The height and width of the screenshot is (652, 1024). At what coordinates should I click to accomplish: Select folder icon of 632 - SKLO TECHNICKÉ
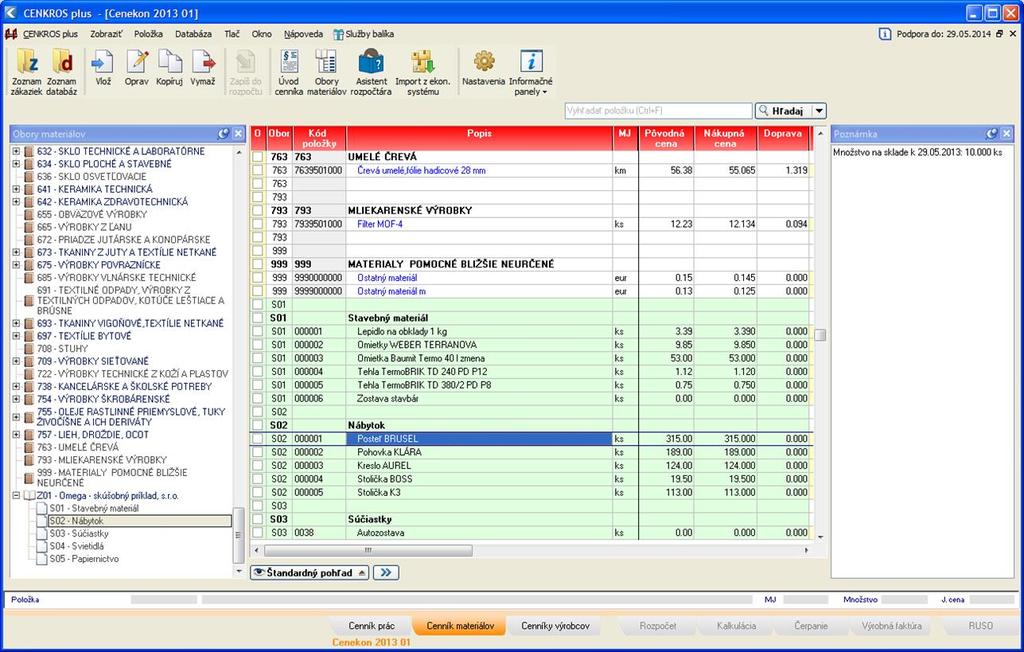pyautogui.click(x=29, y=152)
